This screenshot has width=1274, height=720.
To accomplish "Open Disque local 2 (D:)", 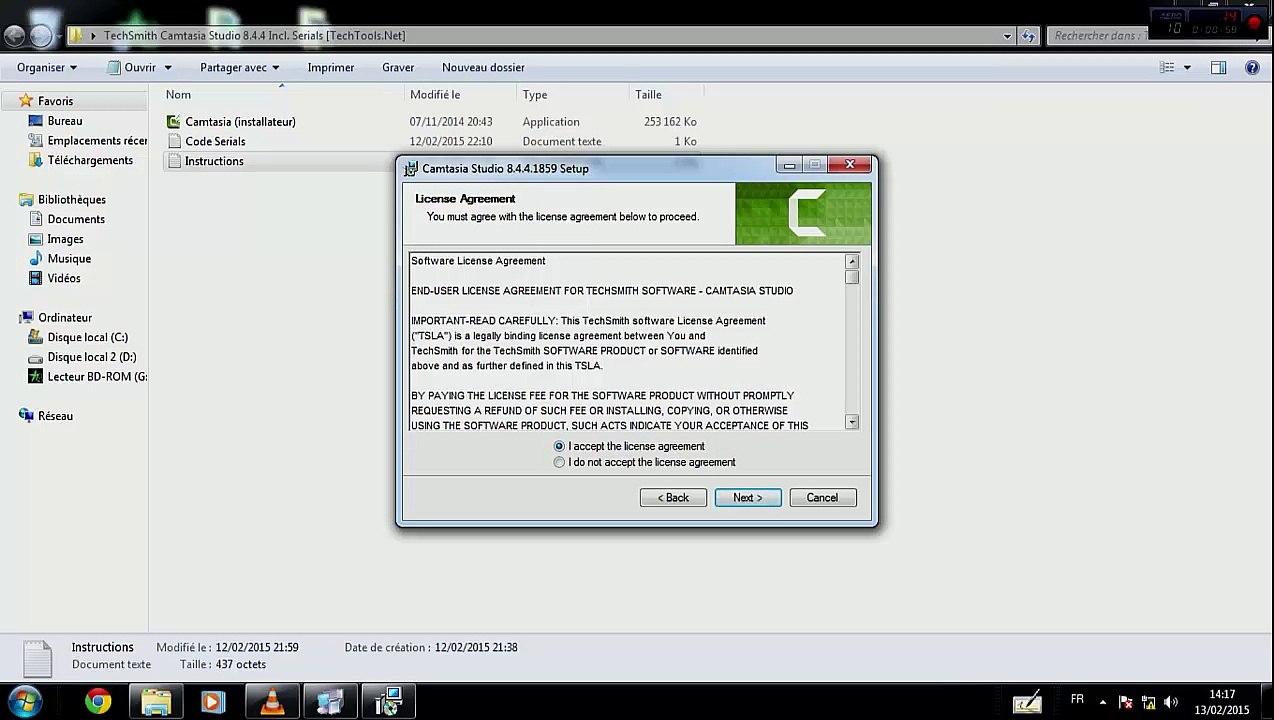I will point(91,357).
